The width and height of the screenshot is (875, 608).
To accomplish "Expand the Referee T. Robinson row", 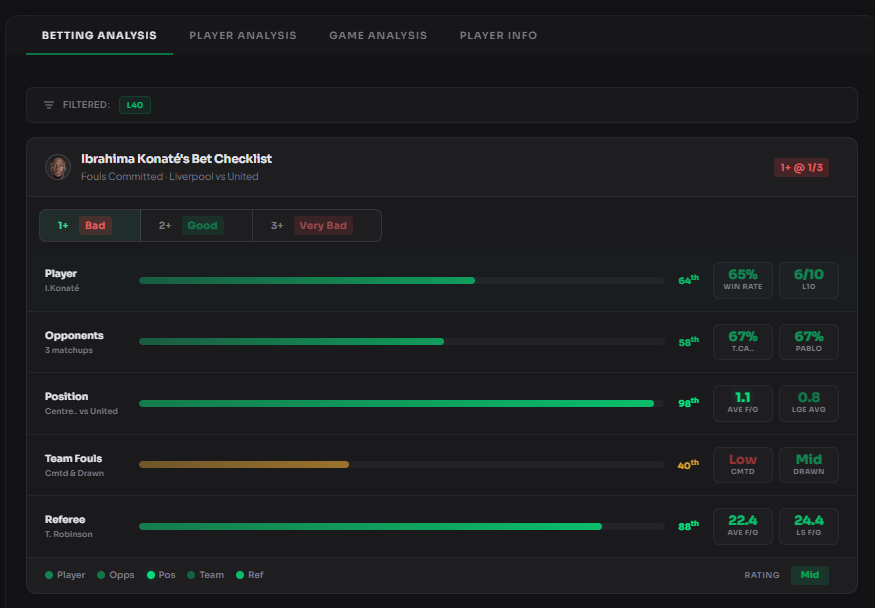I will tap(68, 525).
